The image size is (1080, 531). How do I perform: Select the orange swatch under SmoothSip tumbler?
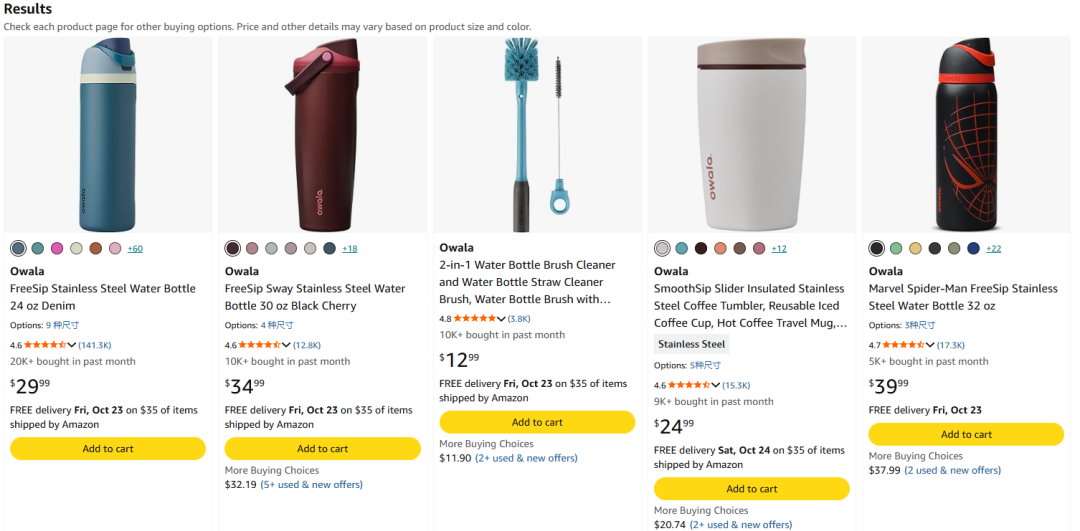[x=720, y=249]
